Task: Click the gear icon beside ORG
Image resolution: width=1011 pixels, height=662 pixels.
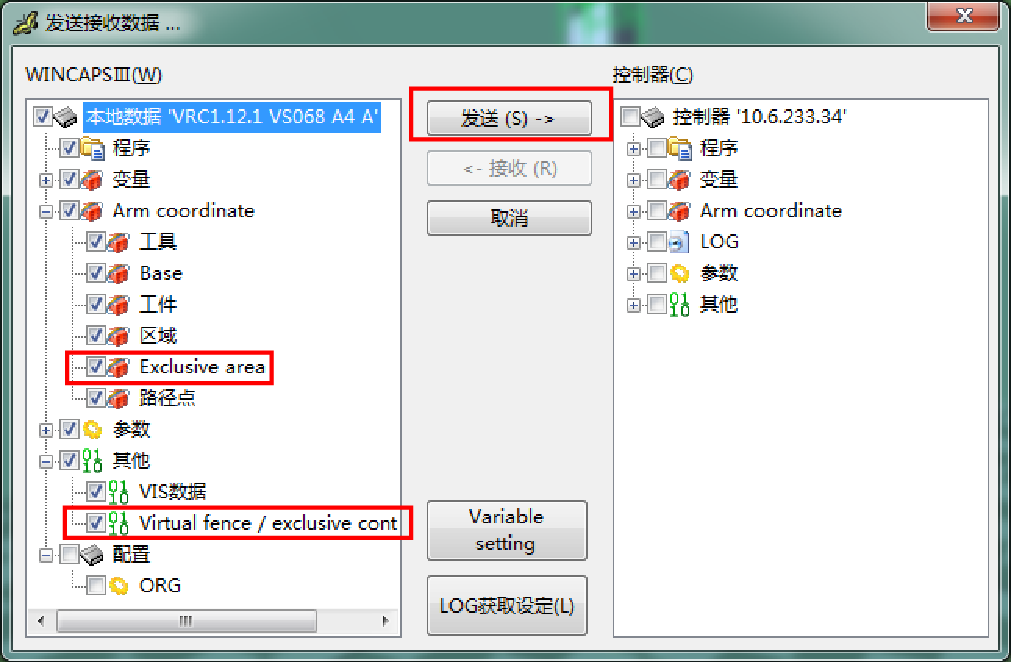Action: 119,585
